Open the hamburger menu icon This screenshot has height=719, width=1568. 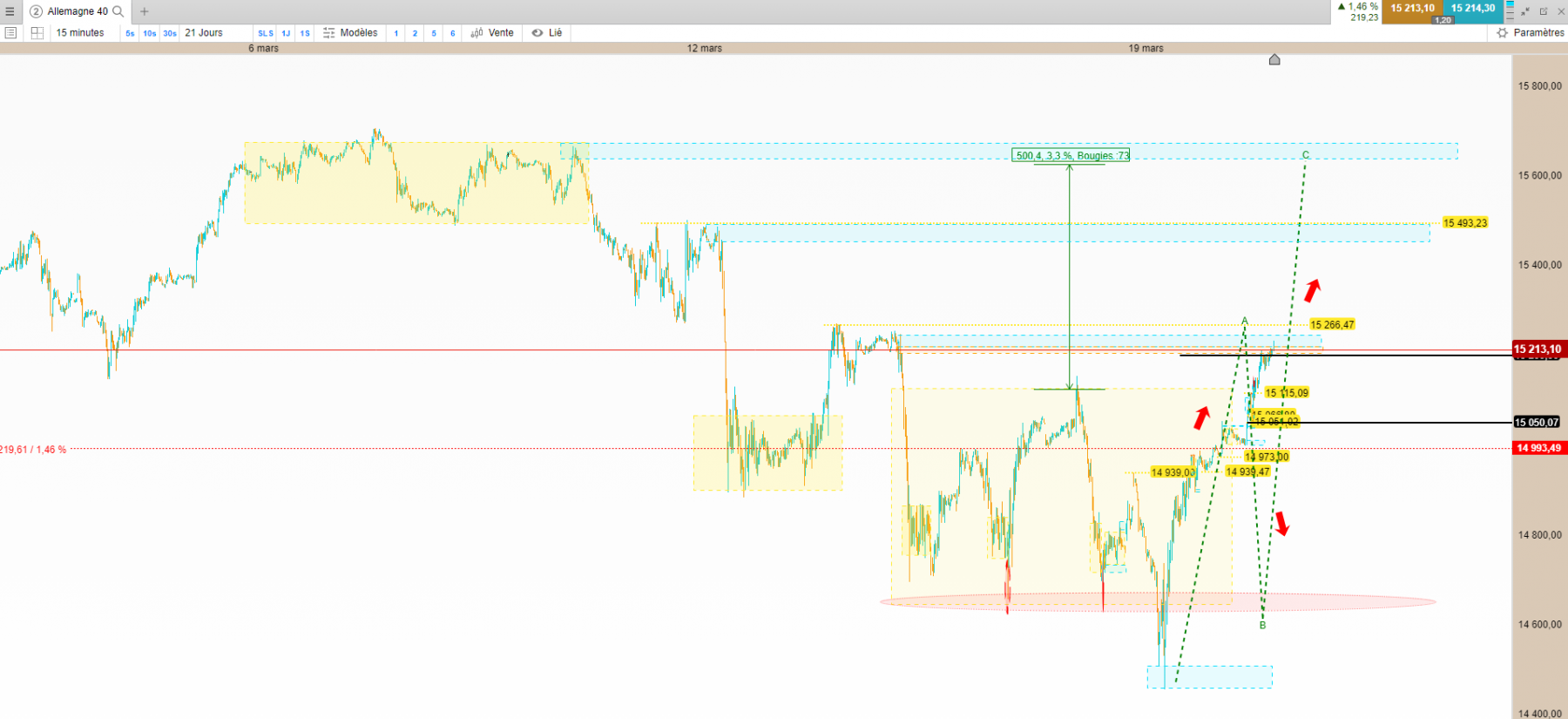point(10,11)
